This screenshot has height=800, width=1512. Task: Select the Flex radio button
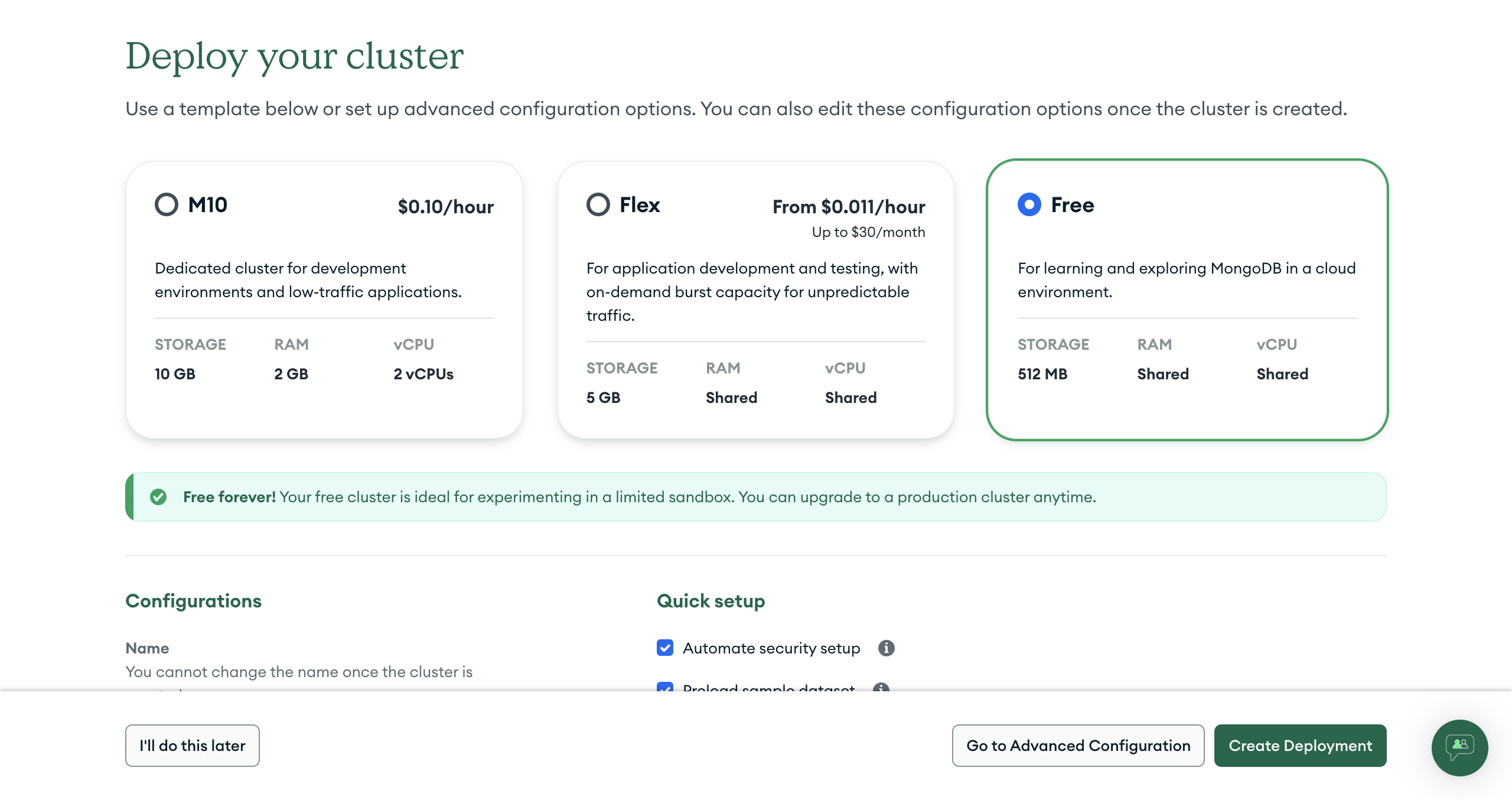598,204
